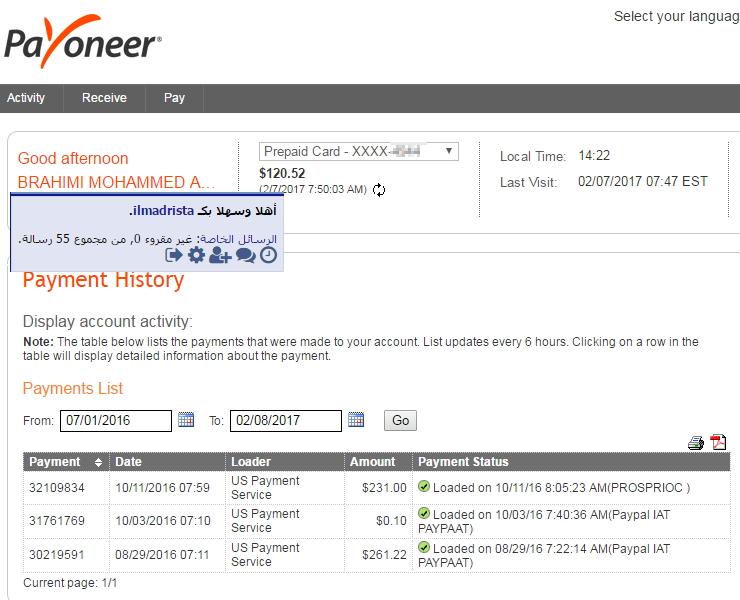Refresh the card balance icon
This screenshot has height=600, width=740.
coord(379,190)
